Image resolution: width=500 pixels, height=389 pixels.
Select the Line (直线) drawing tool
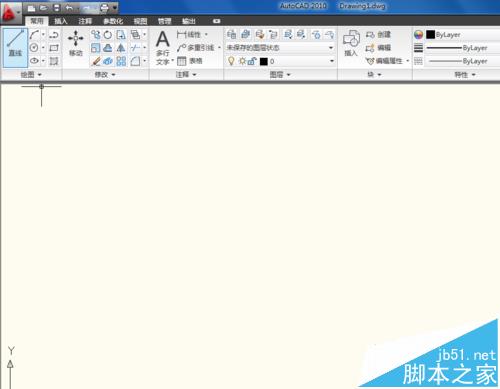pyautogui.click(x=15, y=47)
